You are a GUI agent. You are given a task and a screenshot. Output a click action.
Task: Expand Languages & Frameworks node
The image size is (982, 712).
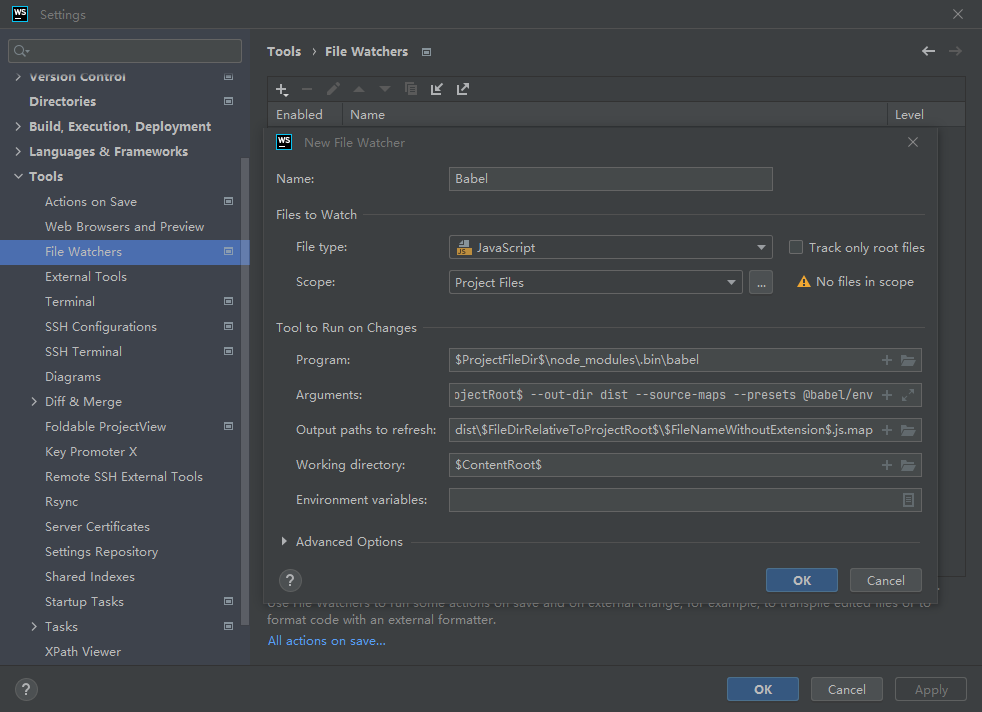point(18,152)
